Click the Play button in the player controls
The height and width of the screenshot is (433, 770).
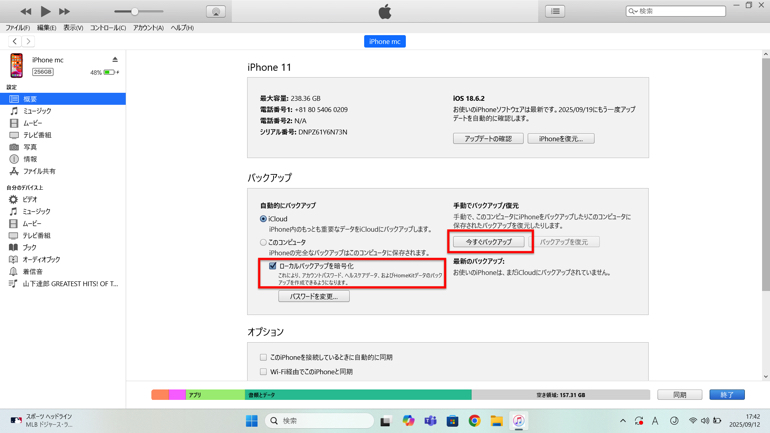click(45, 11)
